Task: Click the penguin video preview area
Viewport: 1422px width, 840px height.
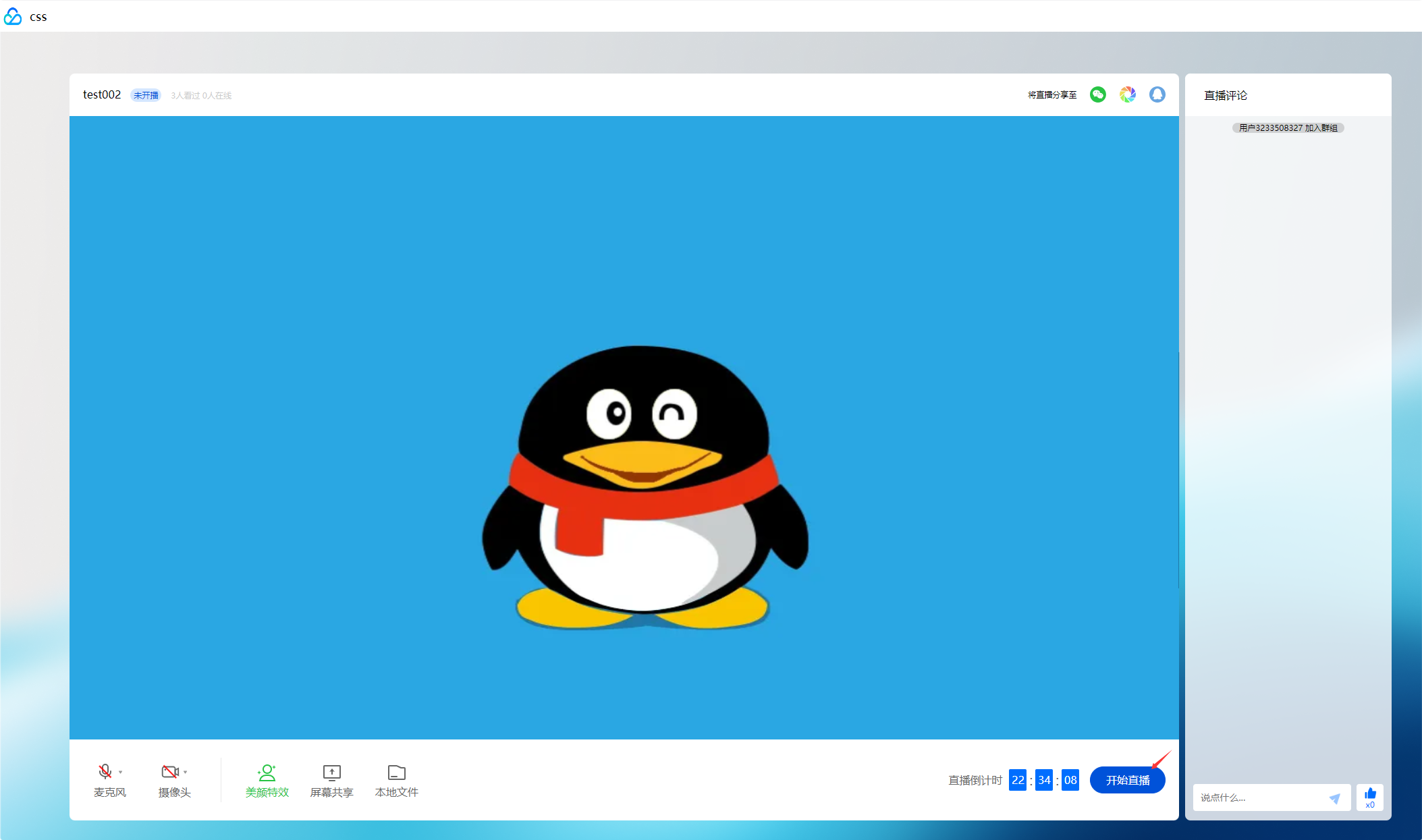Action: [x=624, y=428]
